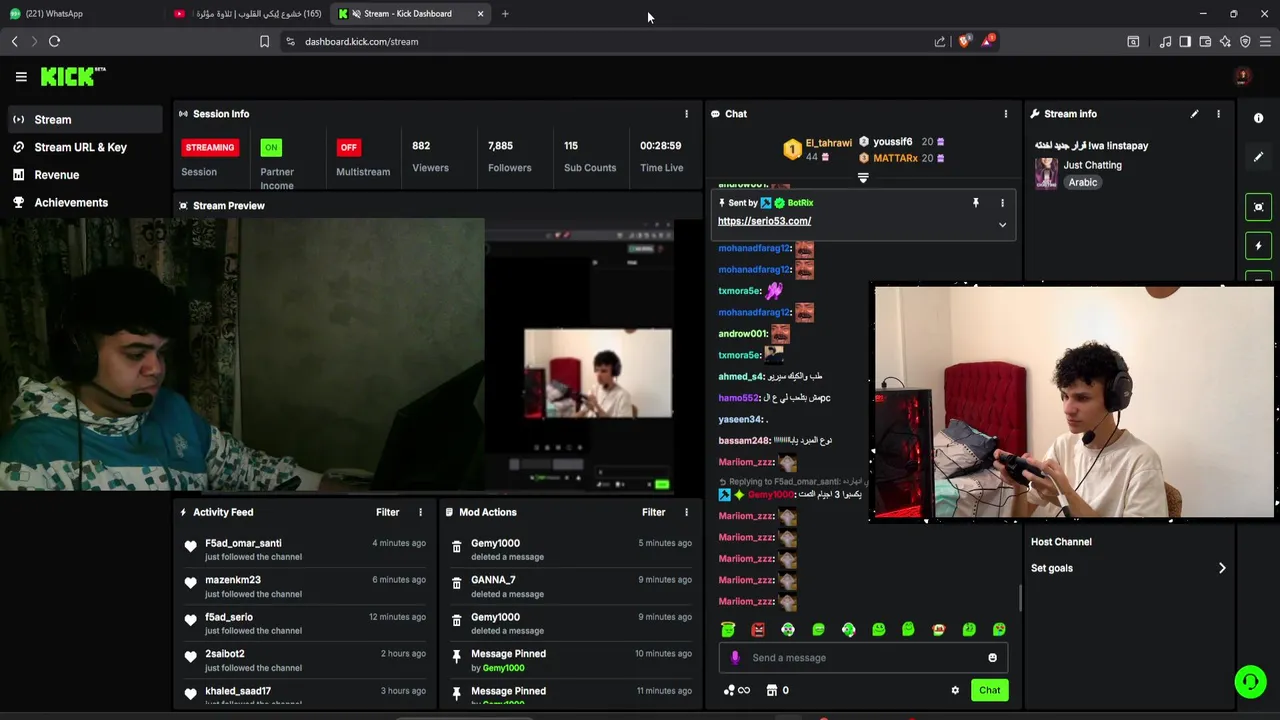Viewport: 1280px width, 720px height.
Task: Click the lightning bolt quick action button
Action: [x=1259, y=246]
